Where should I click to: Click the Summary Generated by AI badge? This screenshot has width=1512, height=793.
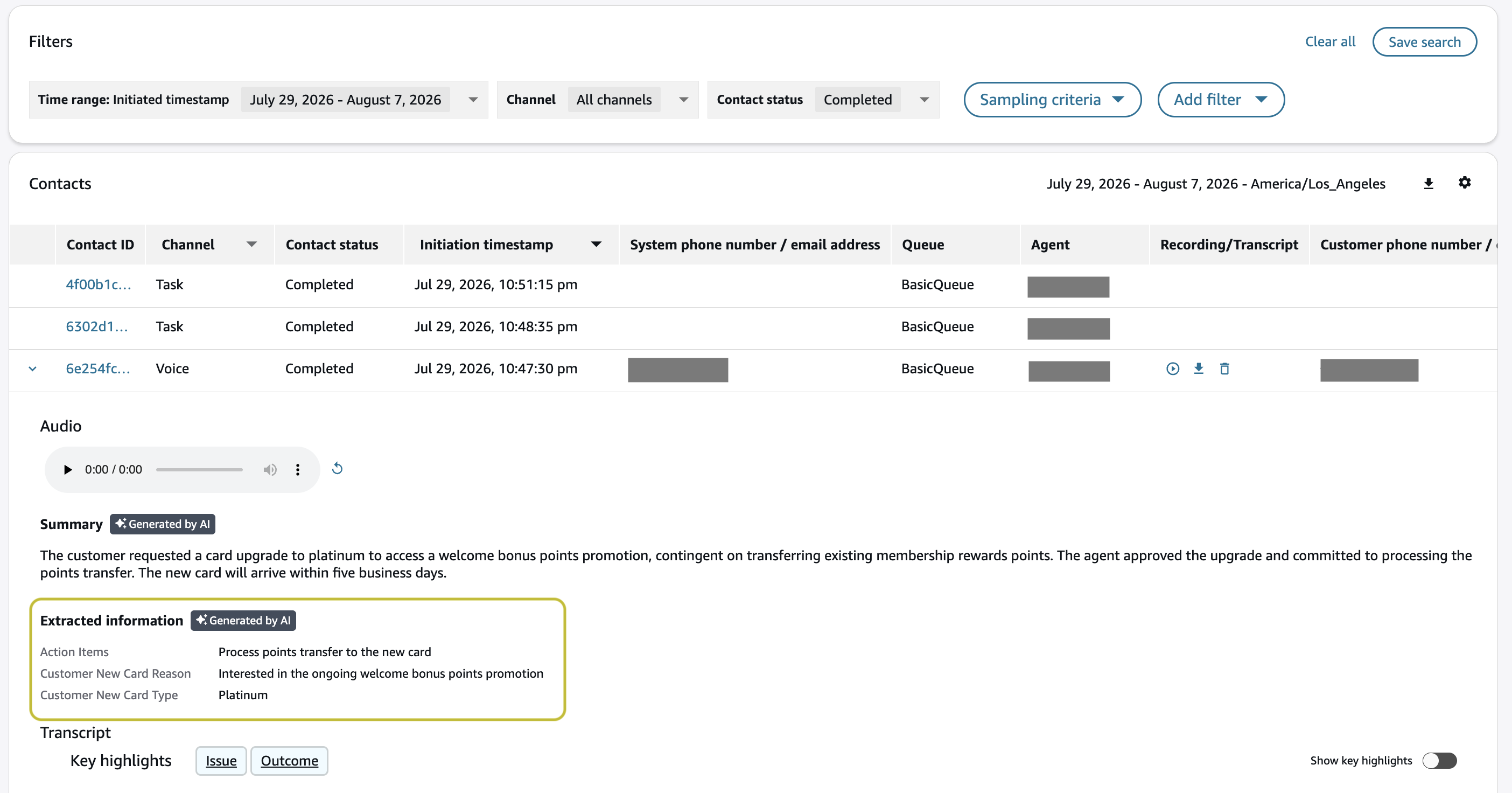pyautogui.click(x=163, y=524)
